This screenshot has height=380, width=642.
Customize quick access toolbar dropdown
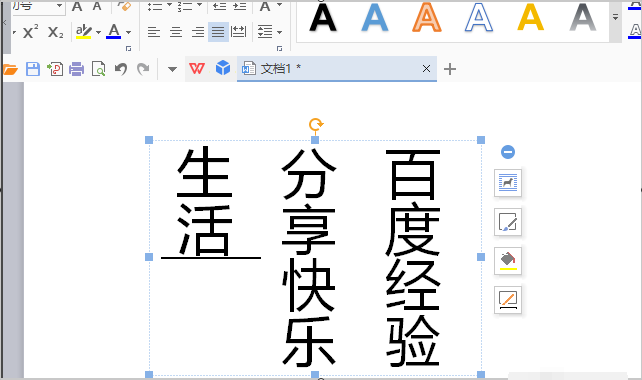pyautogui.click(x=172, y=69)
